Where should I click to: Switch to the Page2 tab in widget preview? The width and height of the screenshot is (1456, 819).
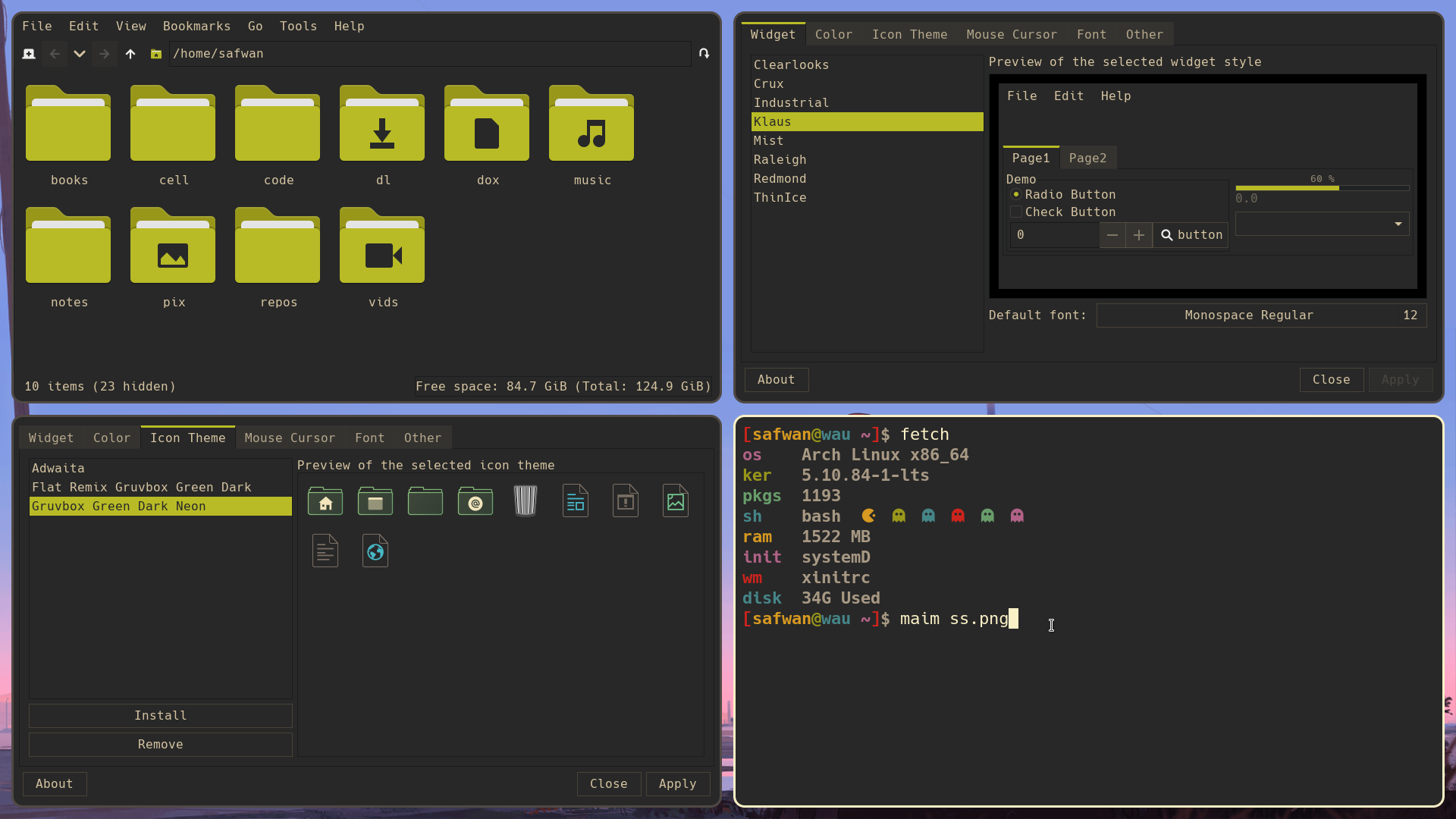click(x=1088, y=158)
